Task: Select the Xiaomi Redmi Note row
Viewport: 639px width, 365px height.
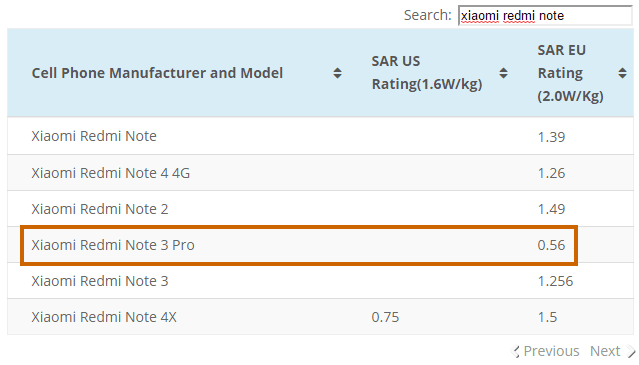Action: [320, 136]
